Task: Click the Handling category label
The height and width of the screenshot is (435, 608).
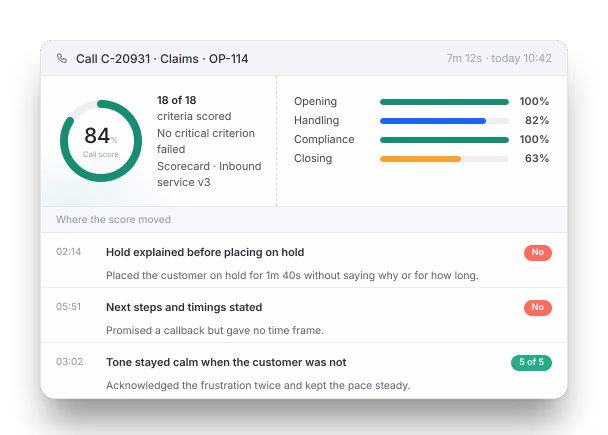Action: point(316,120)
